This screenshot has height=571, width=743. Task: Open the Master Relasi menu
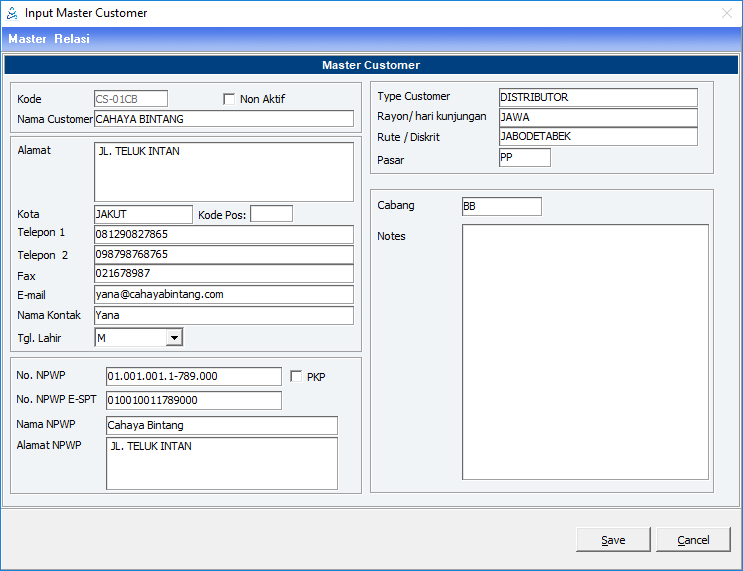coord(49,39)
